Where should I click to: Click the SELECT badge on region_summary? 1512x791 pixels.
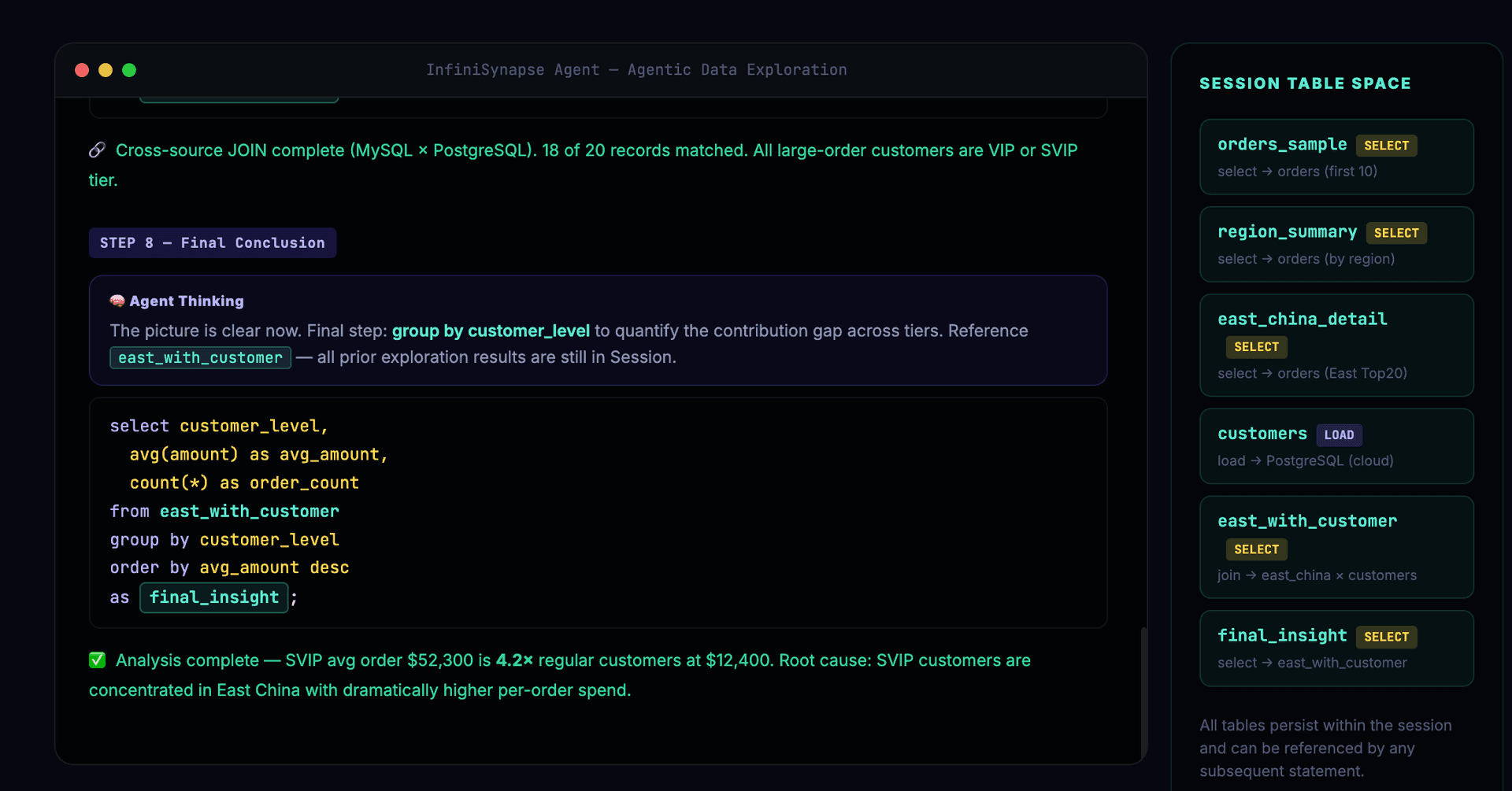[1396, 233]
